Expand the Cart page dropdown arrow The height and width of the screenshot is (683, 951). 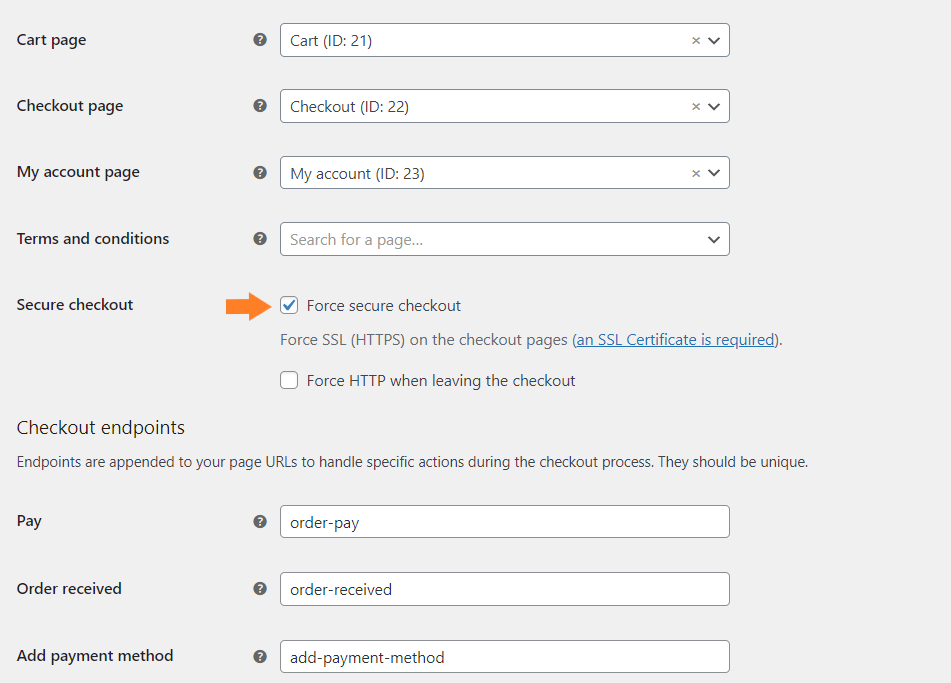[714, 41]
